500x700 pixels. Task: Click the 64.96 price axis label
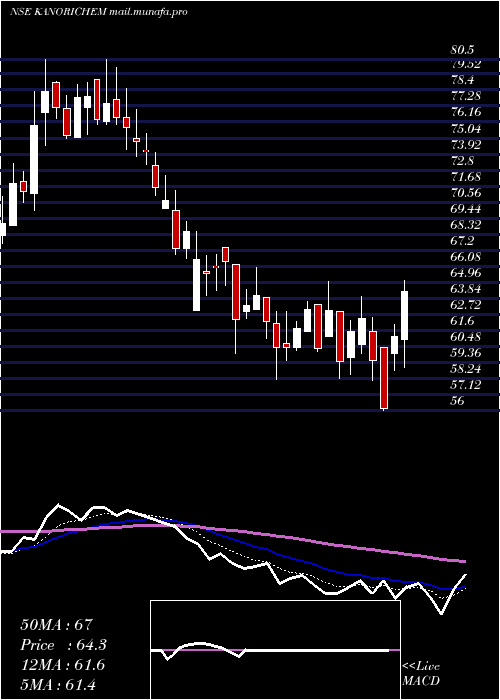[466, 273]
